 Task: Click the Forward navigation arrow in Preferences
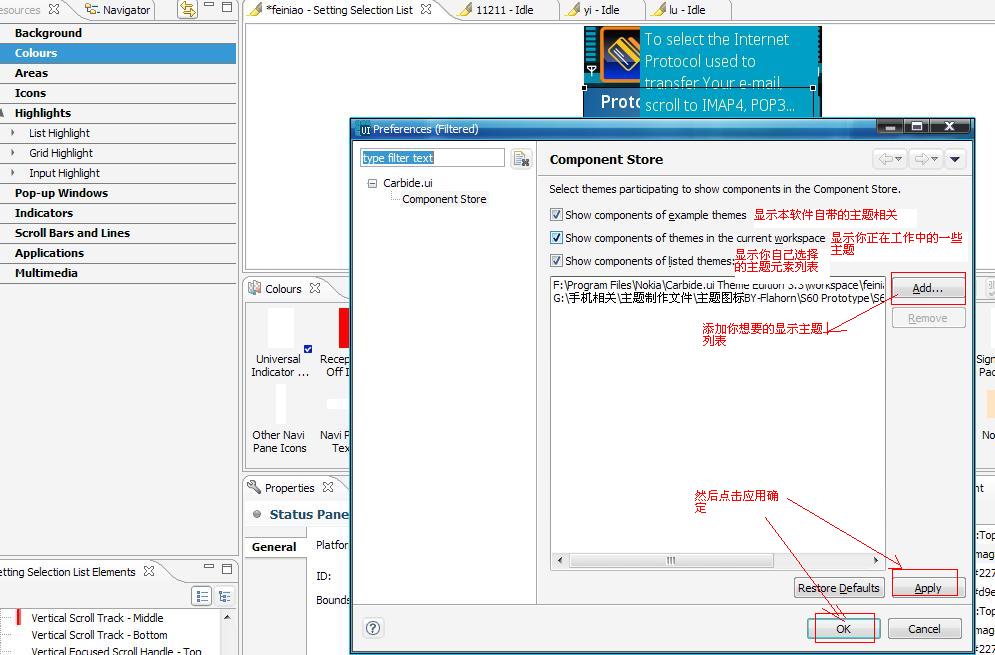point(925,159)
